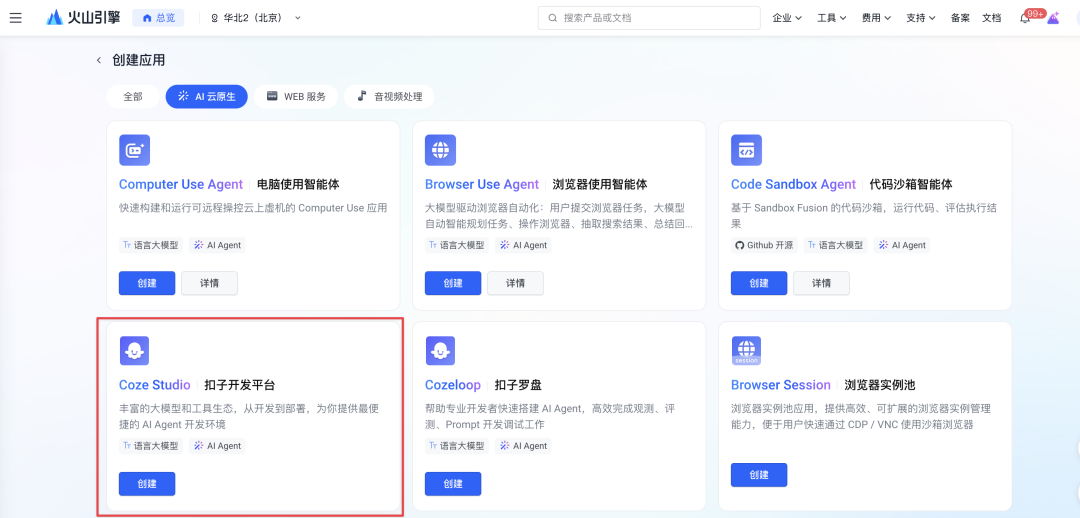Expand the 费用 menu
Screen dimensions: 1080x518
[x=876, y=18]
